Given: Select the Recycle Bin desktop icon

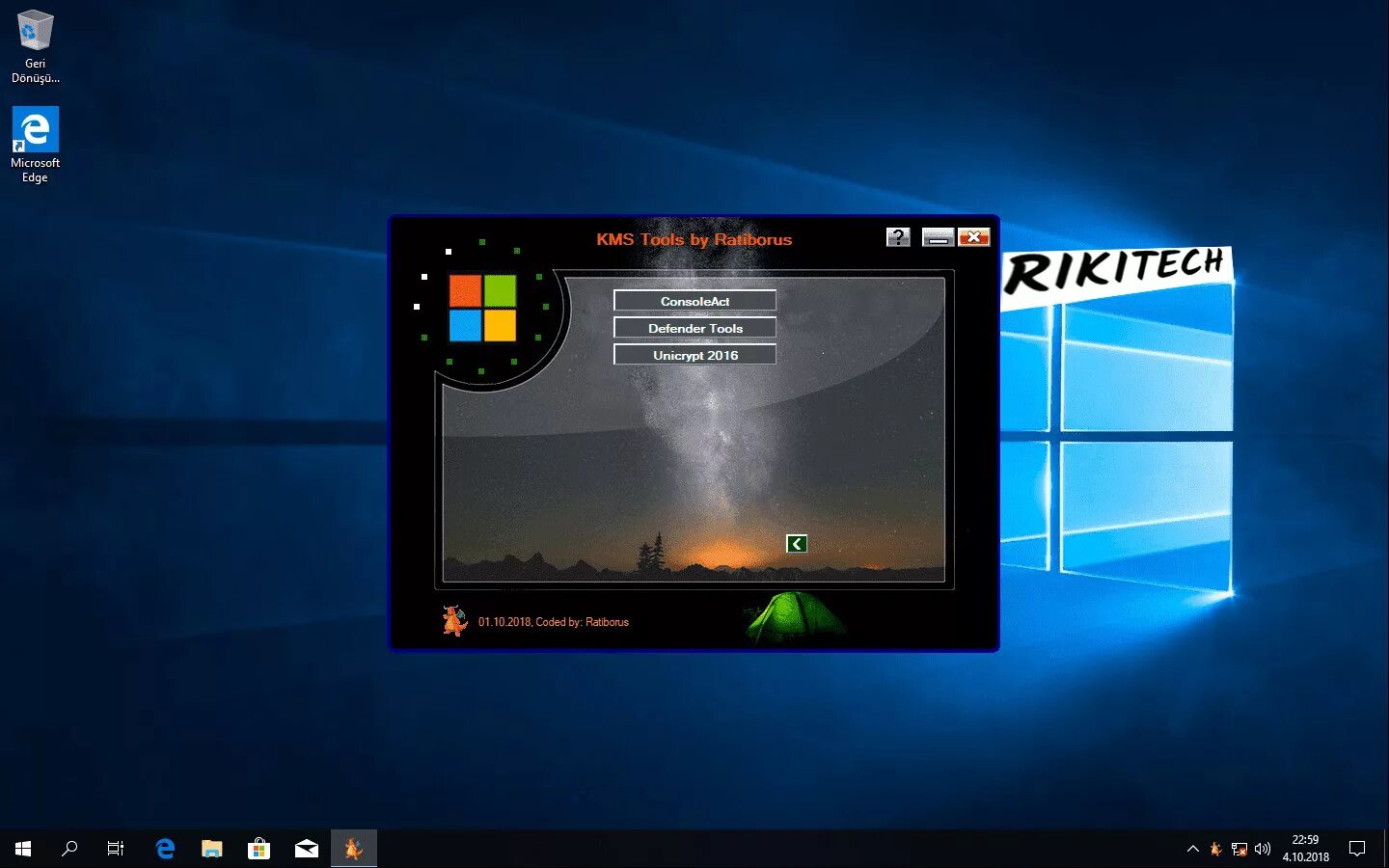Looking at the screenshot, I should click(36, 46).
